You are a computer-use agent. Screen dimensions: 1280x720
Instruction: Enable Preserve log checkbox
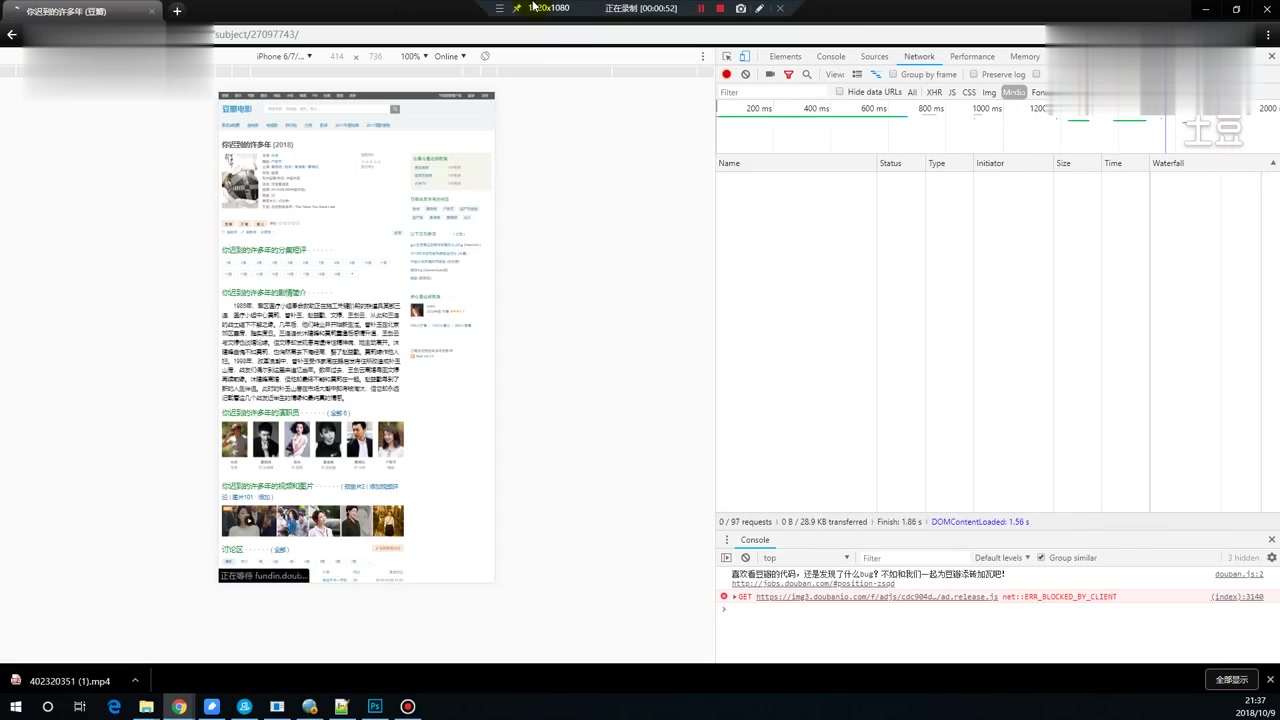pos(973,74)
